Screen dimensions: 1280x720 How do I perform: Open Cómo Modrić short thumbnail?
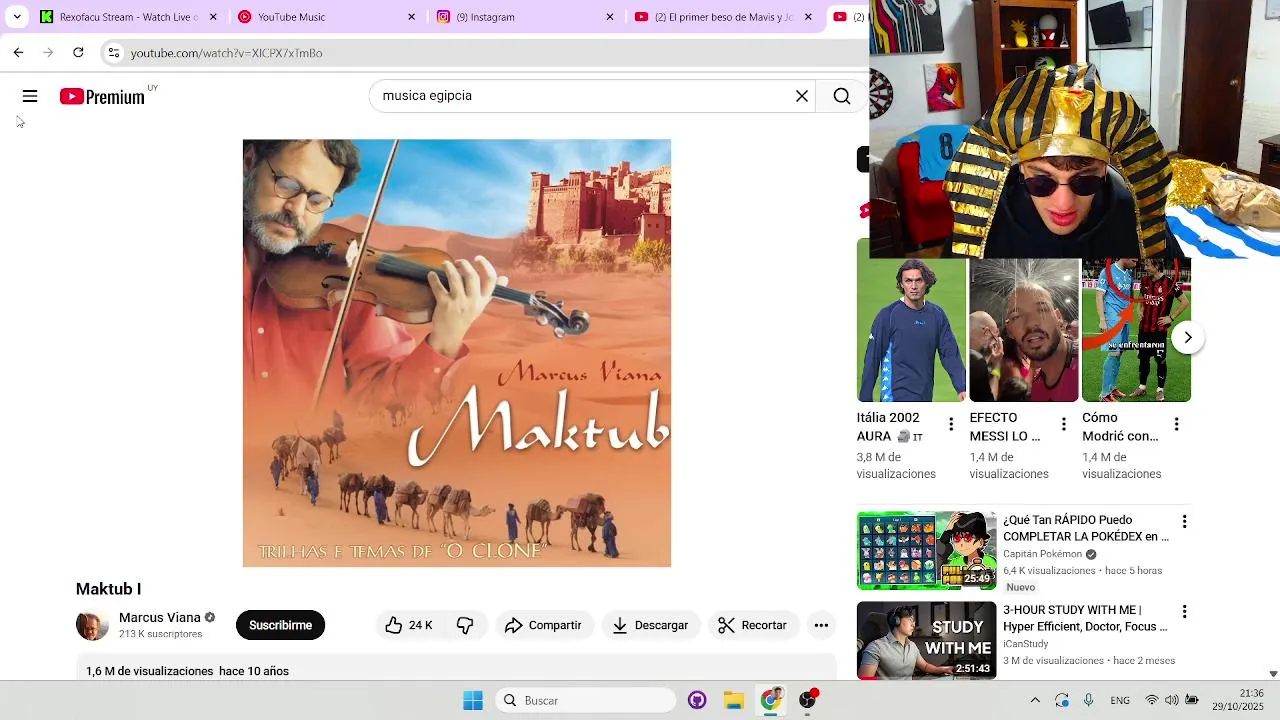(x=1136, y=330)
